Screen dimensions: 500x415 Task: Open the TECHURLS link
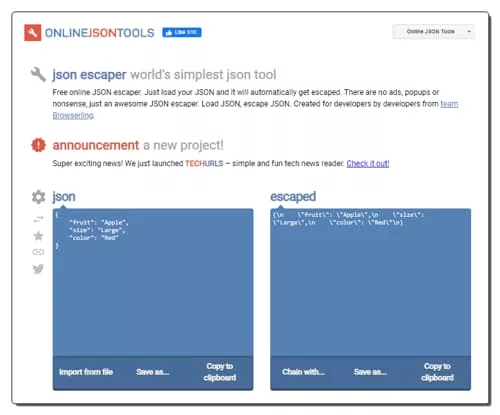204,163
